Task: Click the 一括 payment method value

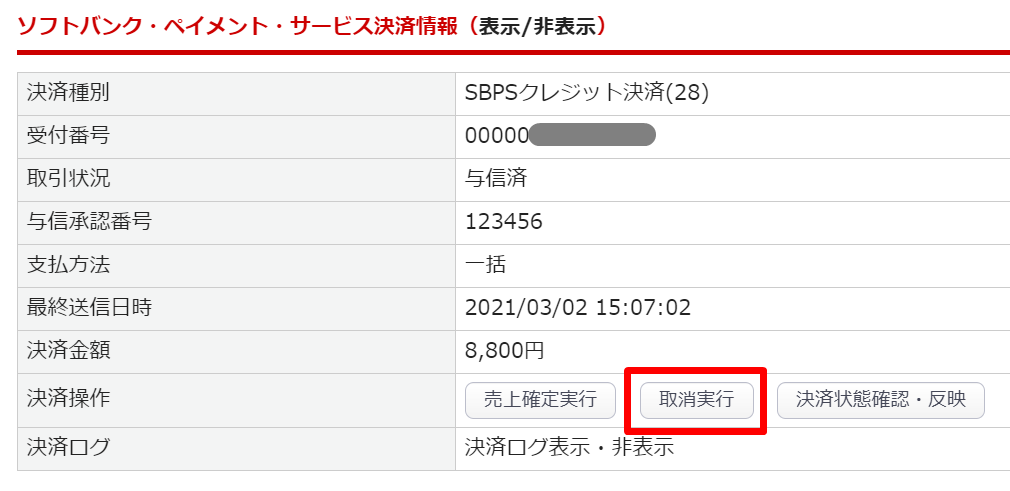Action: (486, 265)
